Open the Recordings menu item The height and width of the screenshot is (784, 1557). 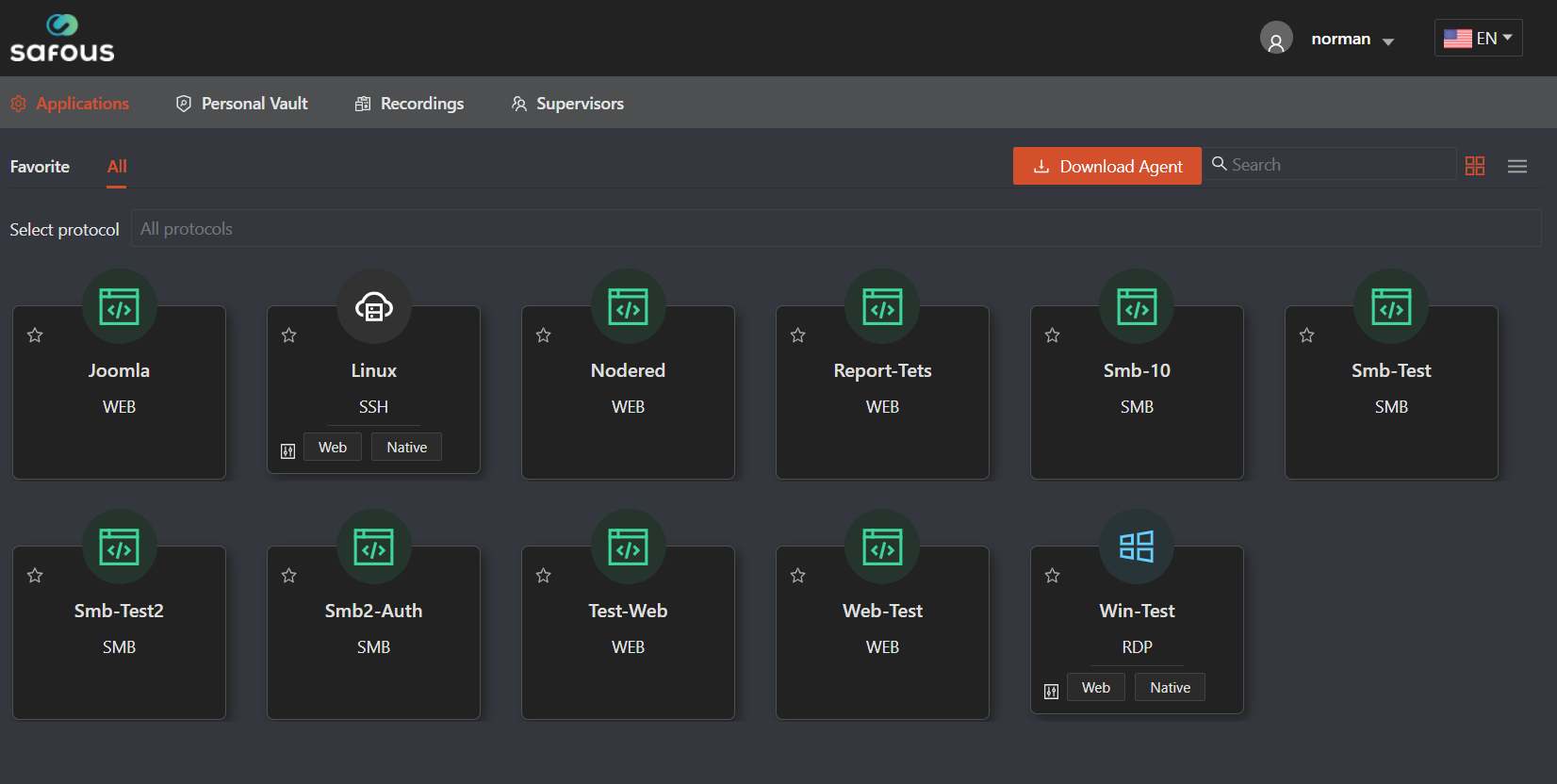click(x=409, y=104)
